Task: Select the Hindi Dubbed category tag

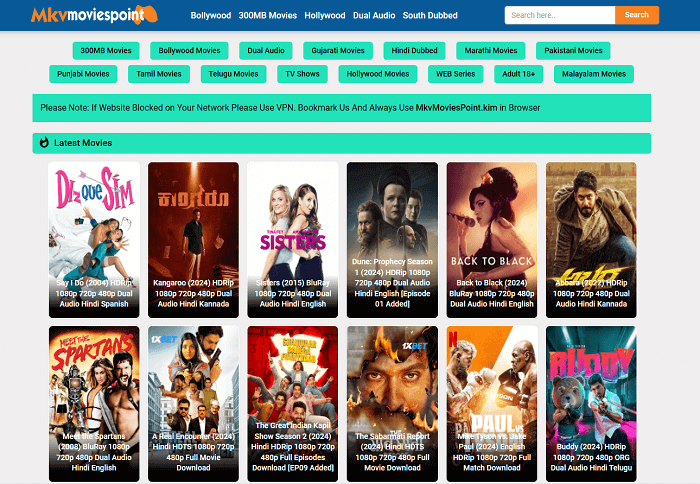Action: [414, 50]
